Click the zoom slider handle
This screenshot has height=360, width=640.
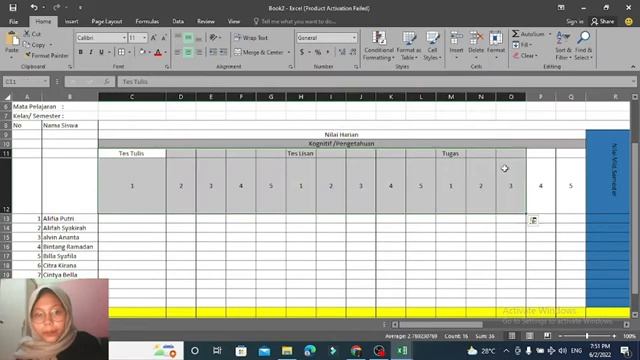coord(587,336)
